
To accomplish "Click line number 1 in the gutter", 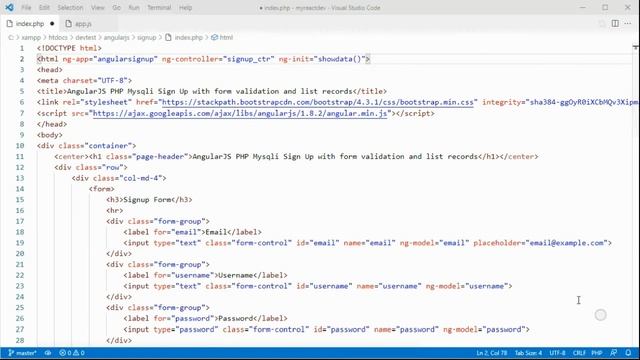I will 22,48.
